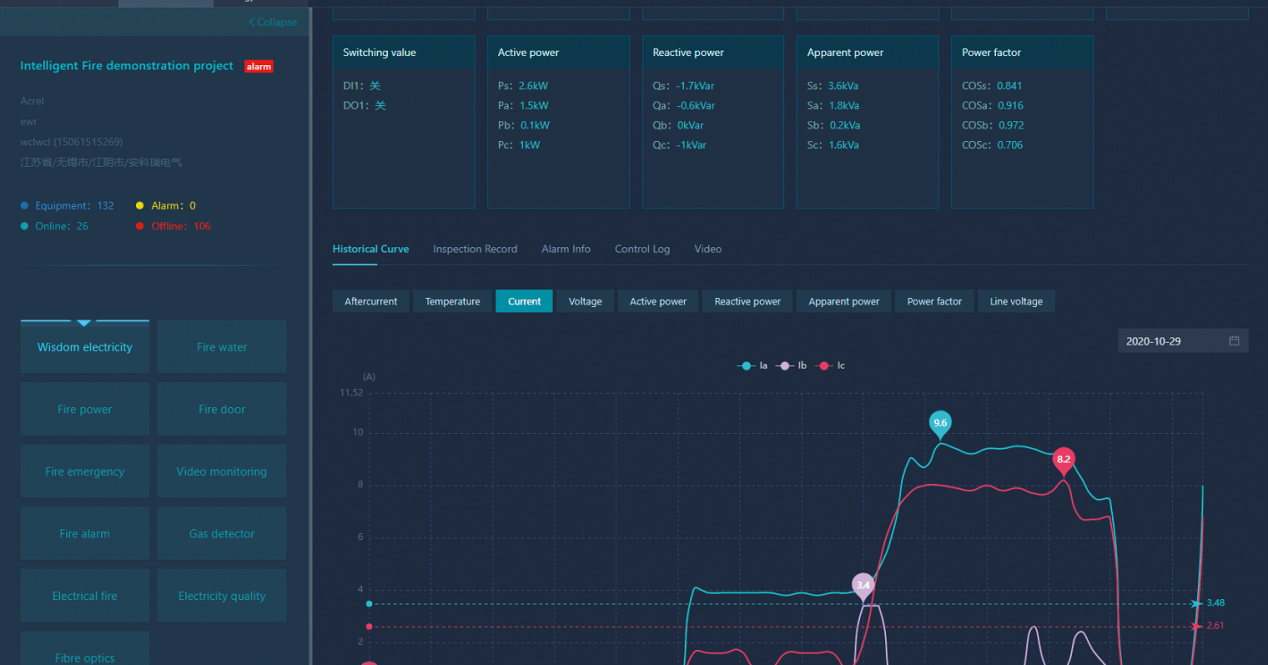Display the Power factor curve
The width and height of the screenshot is (1268, 665).
934,301
